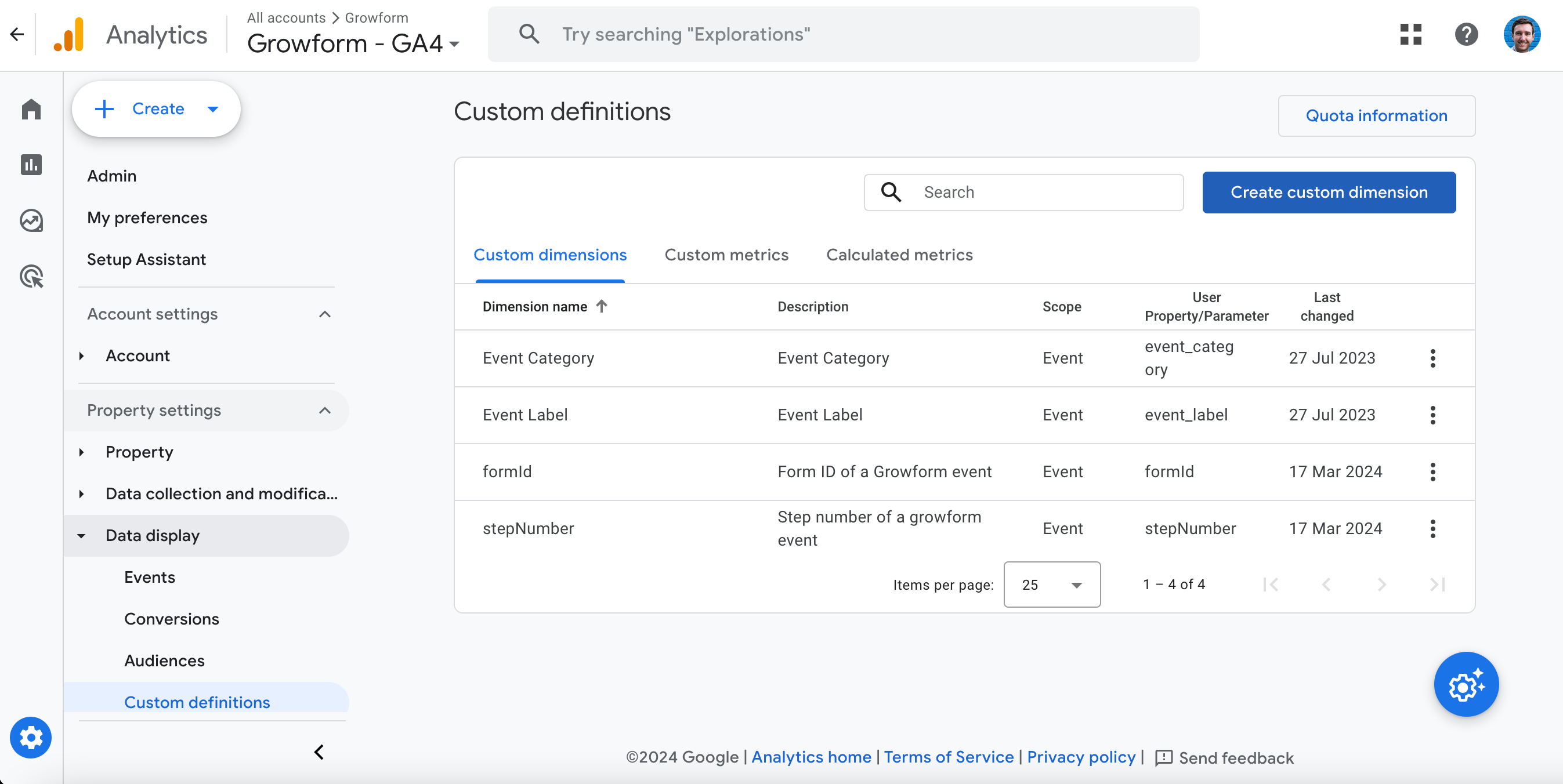The width and height of the screenshot is (1563, 784).
Task: Collapse the admin navigation panel chevron
Action: click(319, 752)
